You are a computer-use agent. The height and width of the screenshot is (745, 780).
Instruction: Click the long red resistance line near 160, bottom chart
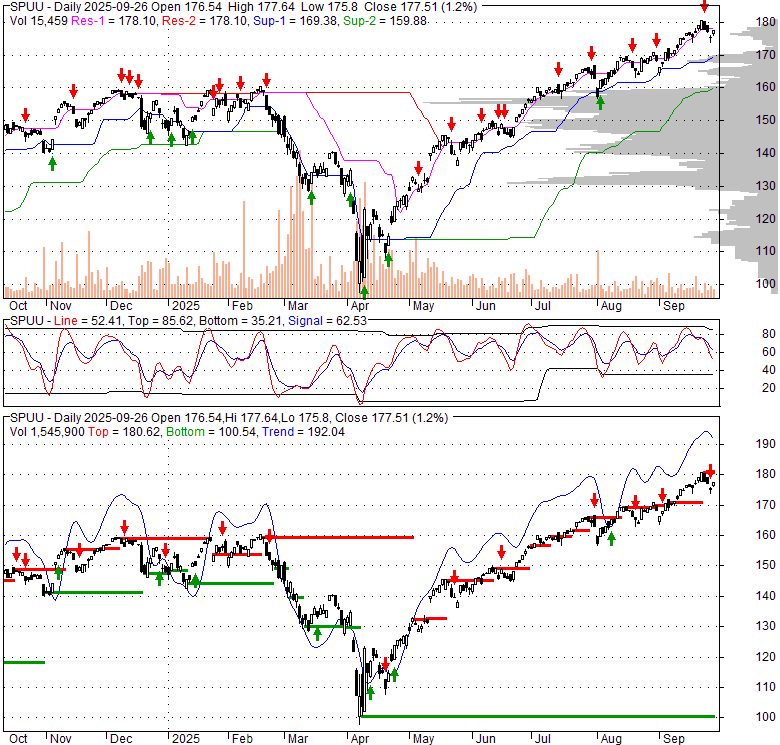341,537
